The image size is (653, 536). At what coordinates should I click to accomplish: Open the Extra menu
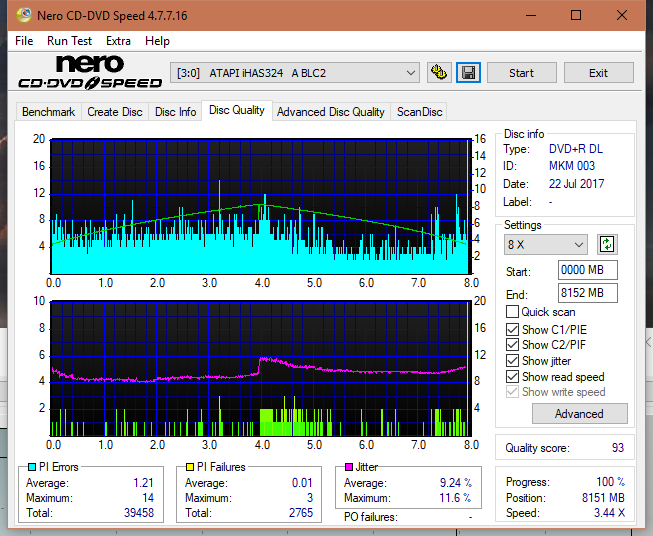click(118, 41)
